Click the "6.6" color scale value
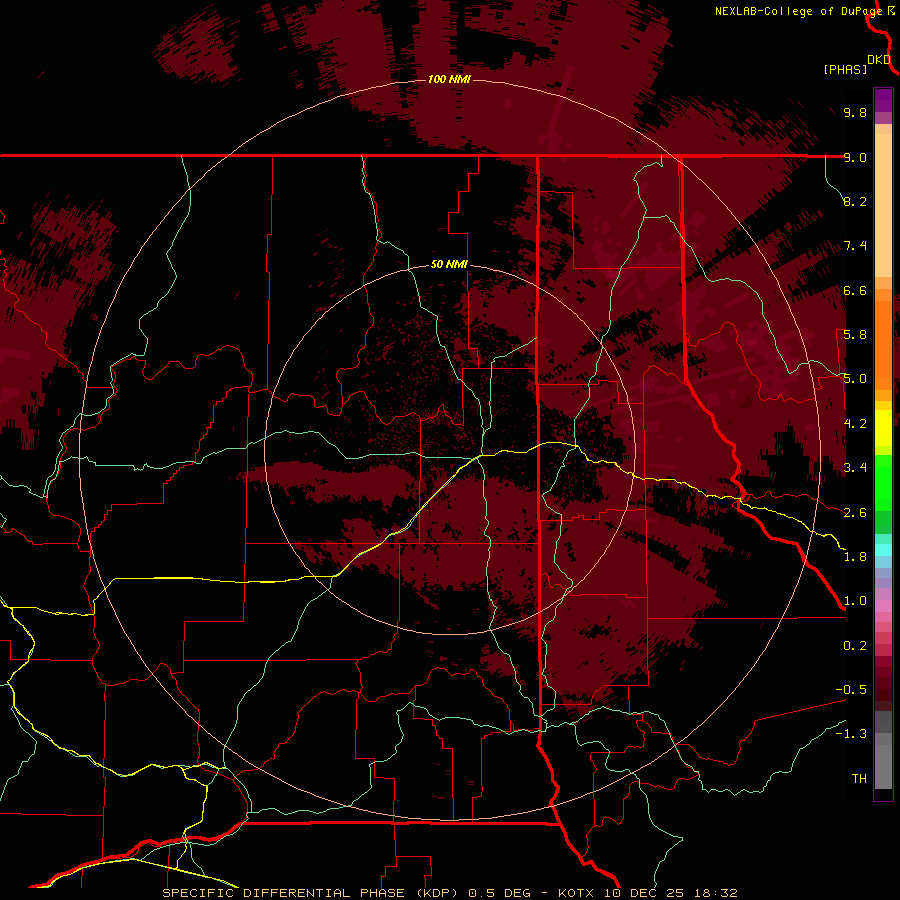 click(x=855, y=290)
